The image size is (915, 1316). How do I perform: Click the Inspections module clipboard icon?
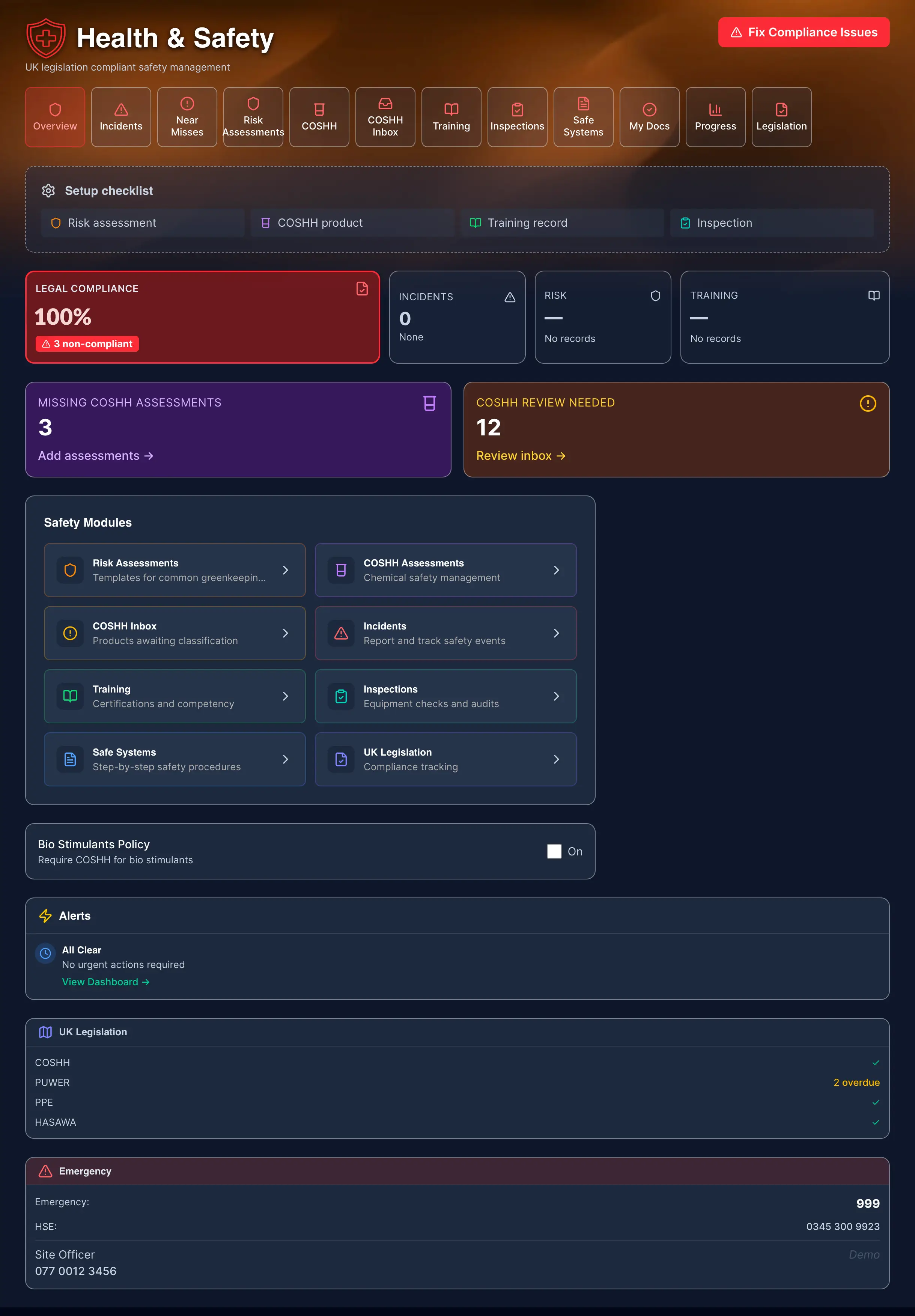point(341,696)
